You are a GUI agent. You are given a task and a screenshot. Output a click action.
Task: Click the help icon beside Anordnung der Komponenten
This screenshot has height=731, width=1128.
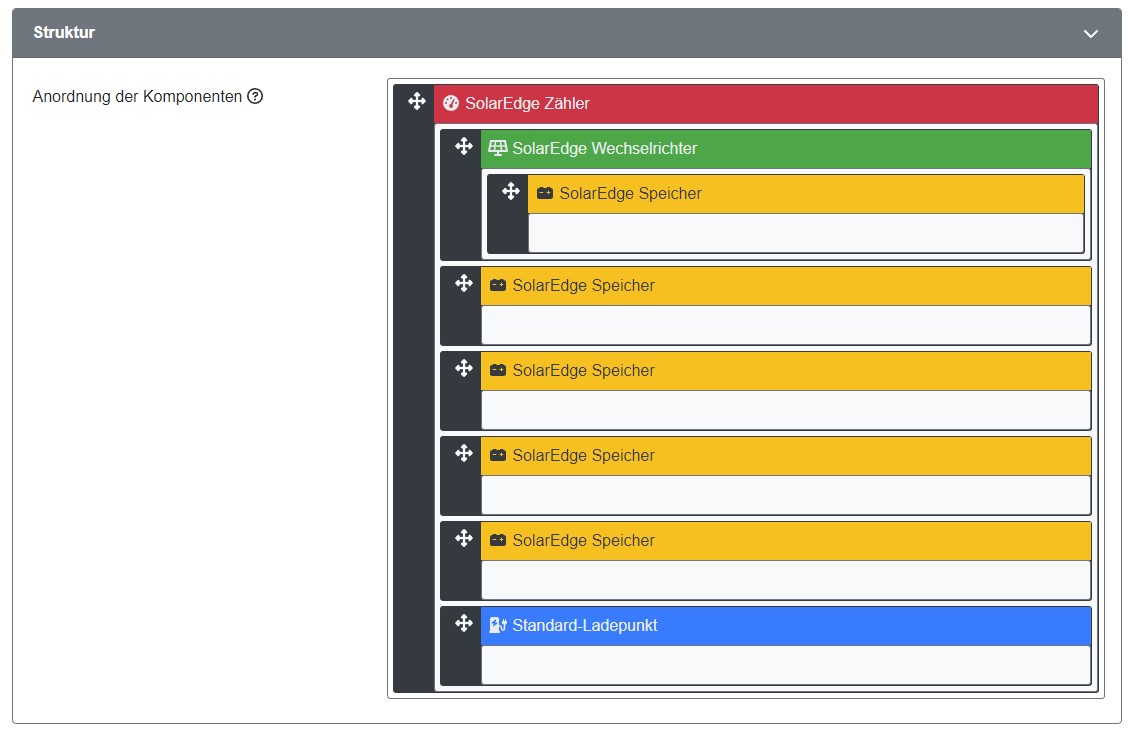[x=255, y=97]
